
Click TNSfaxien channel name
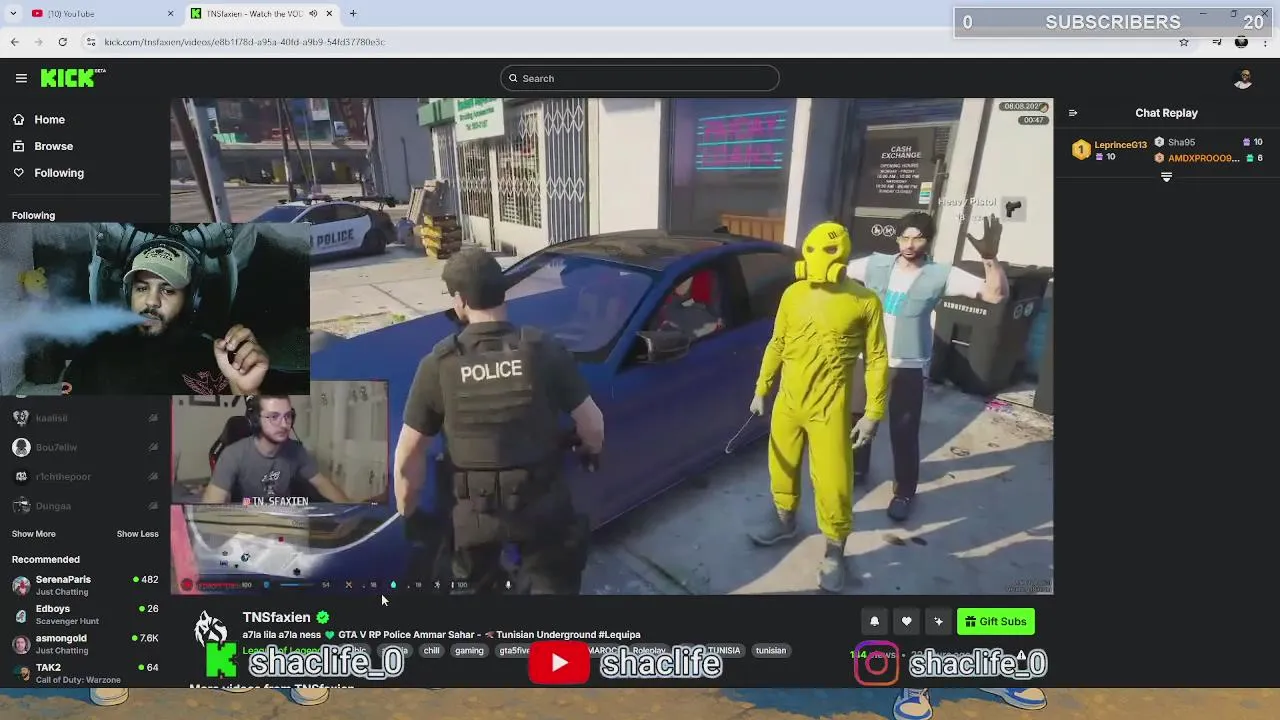(277, 617)
